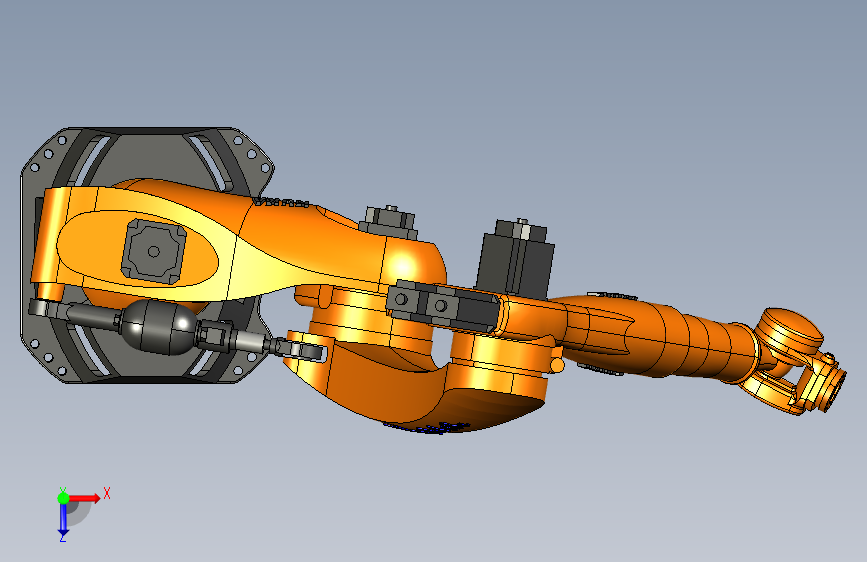Click the green Y axis dot on the triad
The width and height of the screenshot is (867, 562).
(x=63, y=498)
